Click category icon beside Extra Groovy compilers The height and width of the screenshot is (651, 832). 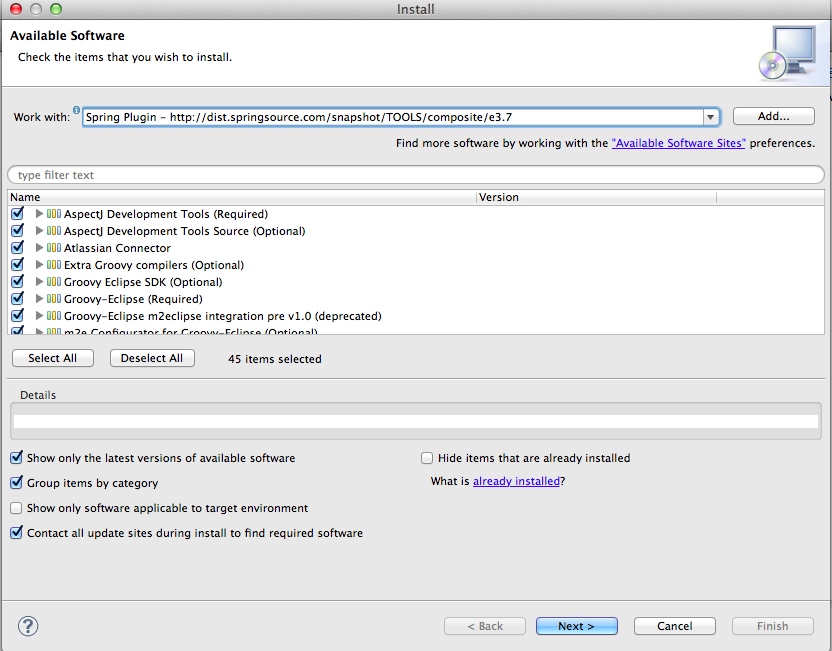pyautogui.click(x=54, y=265)
